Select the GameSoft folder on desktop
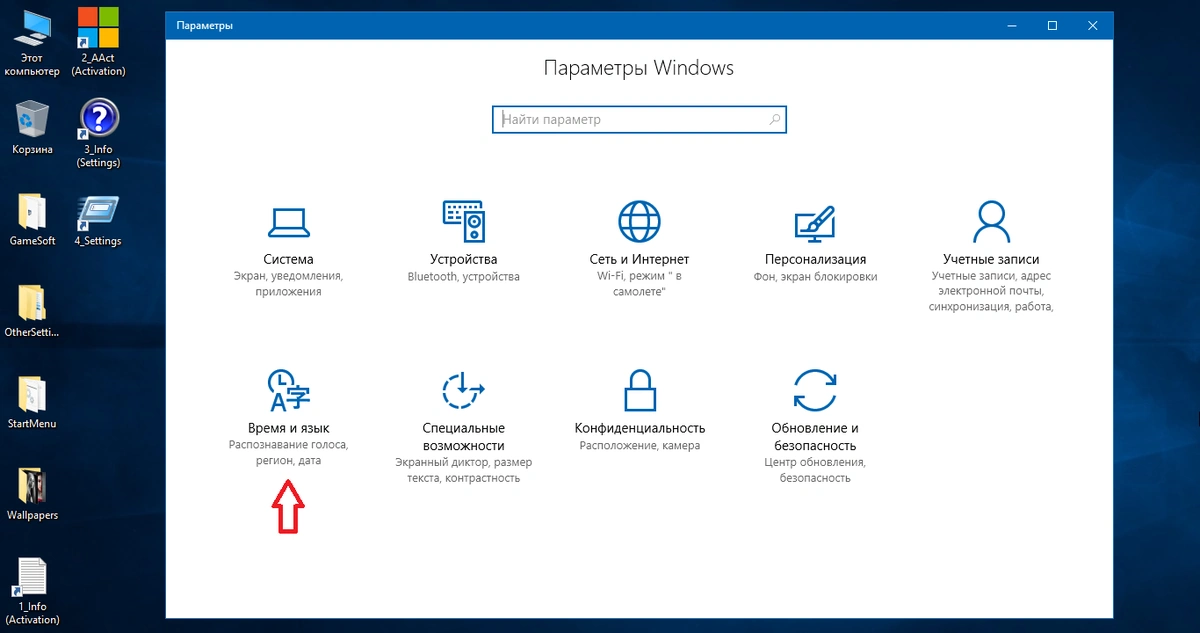1200x633 pixels. point(32,219)
